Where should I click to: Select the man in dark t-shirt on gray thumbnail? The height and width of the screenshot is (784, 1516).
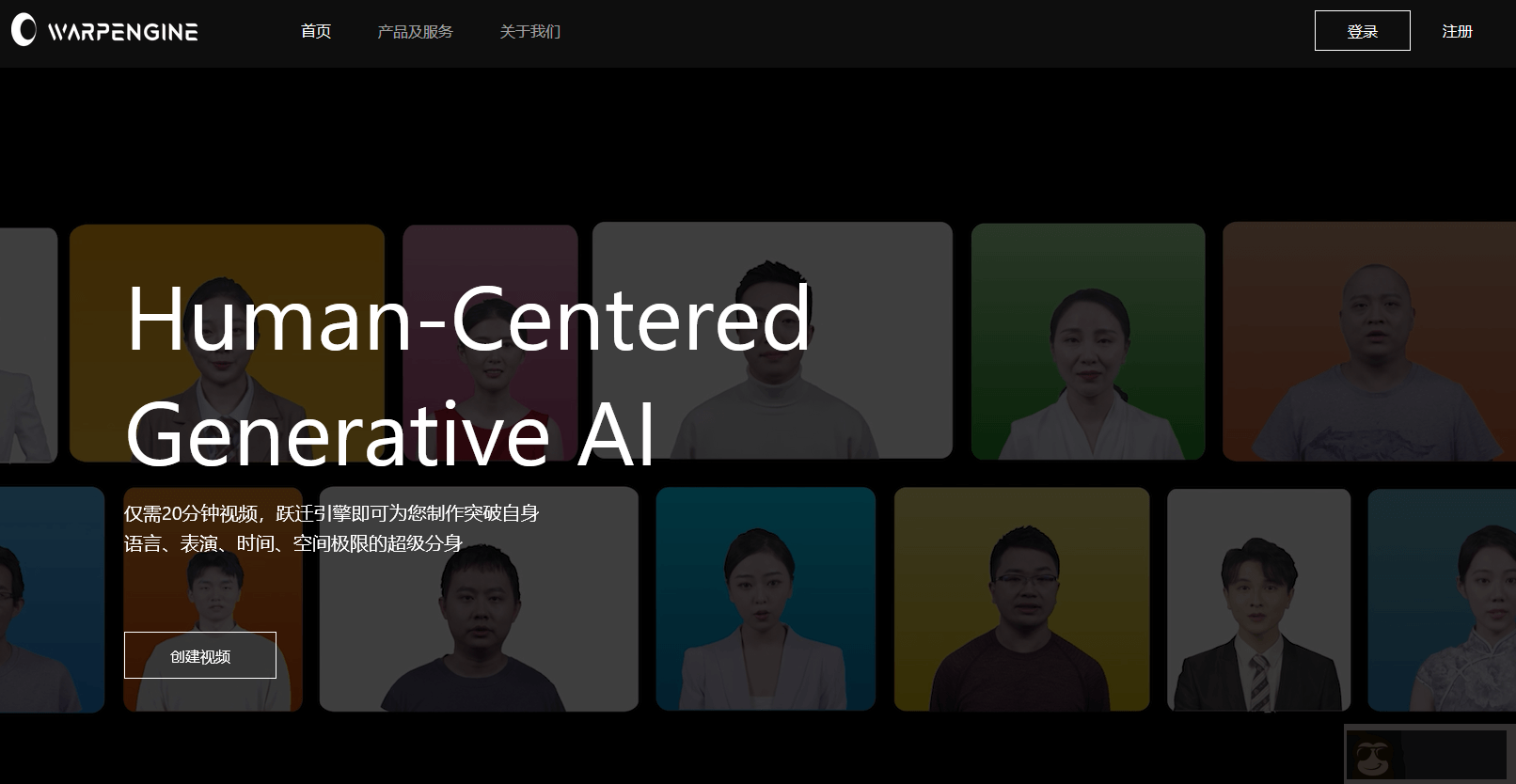click(479, 599)
